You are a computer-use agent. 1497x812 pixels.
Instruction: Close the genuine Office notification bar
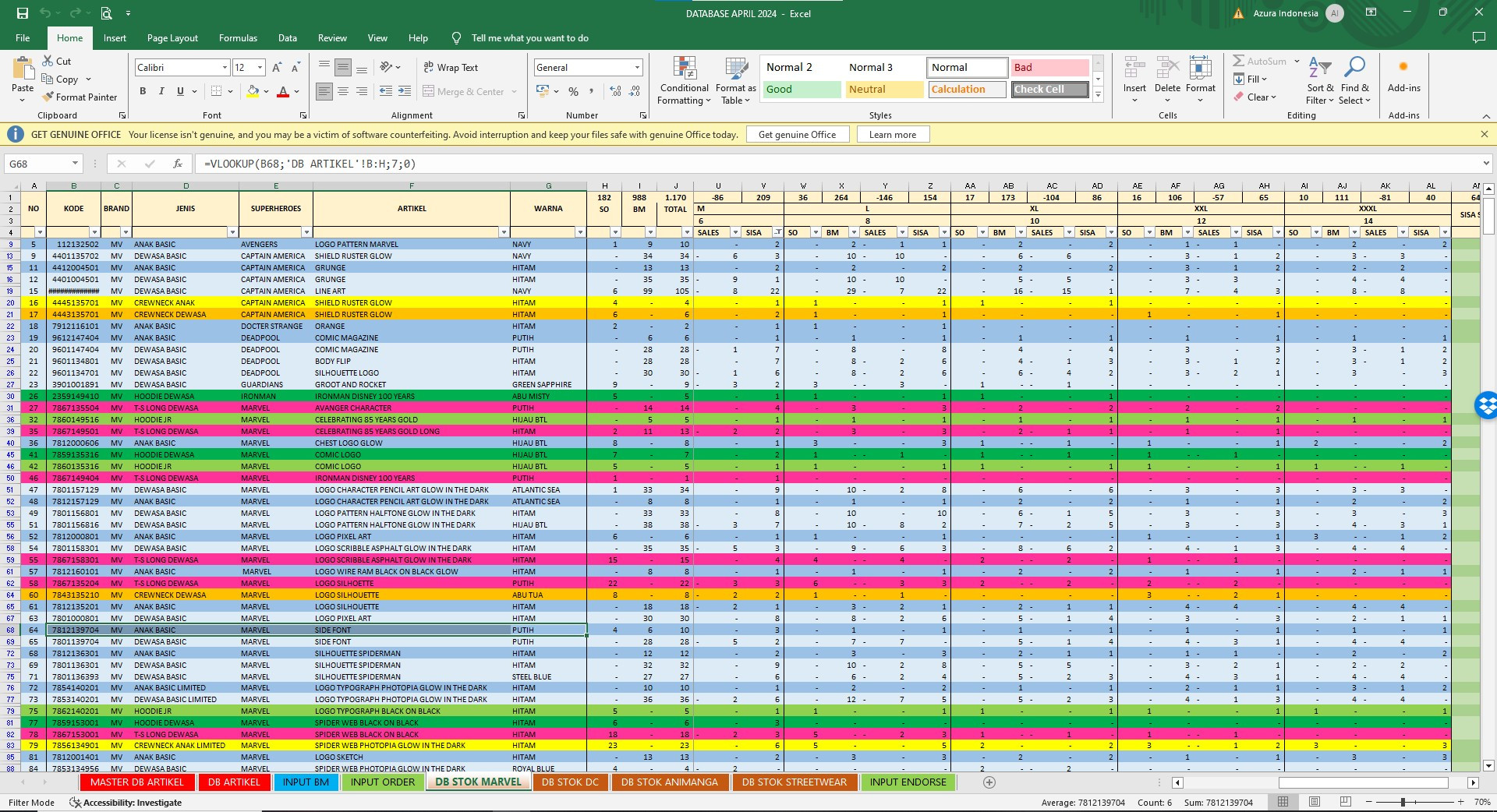(x=1484, y=135)
